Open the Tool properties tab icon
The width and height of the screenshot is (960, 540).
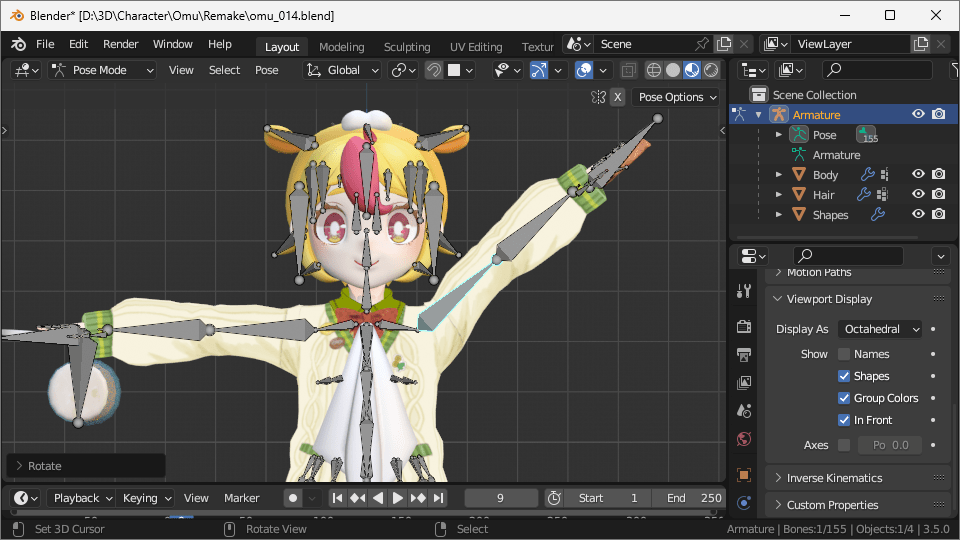point(743,291)
